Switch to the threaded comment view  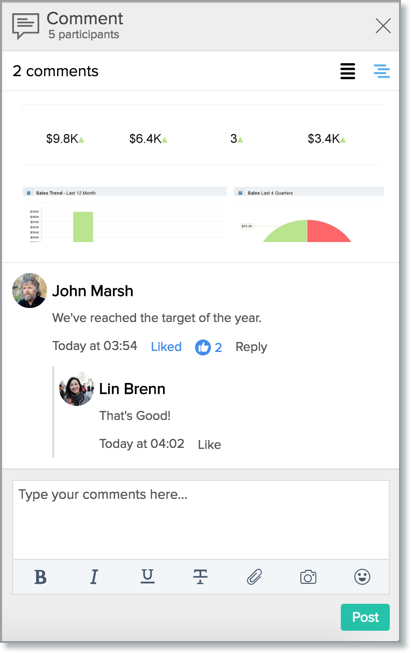pyautogui.click(x=381, y=71)
